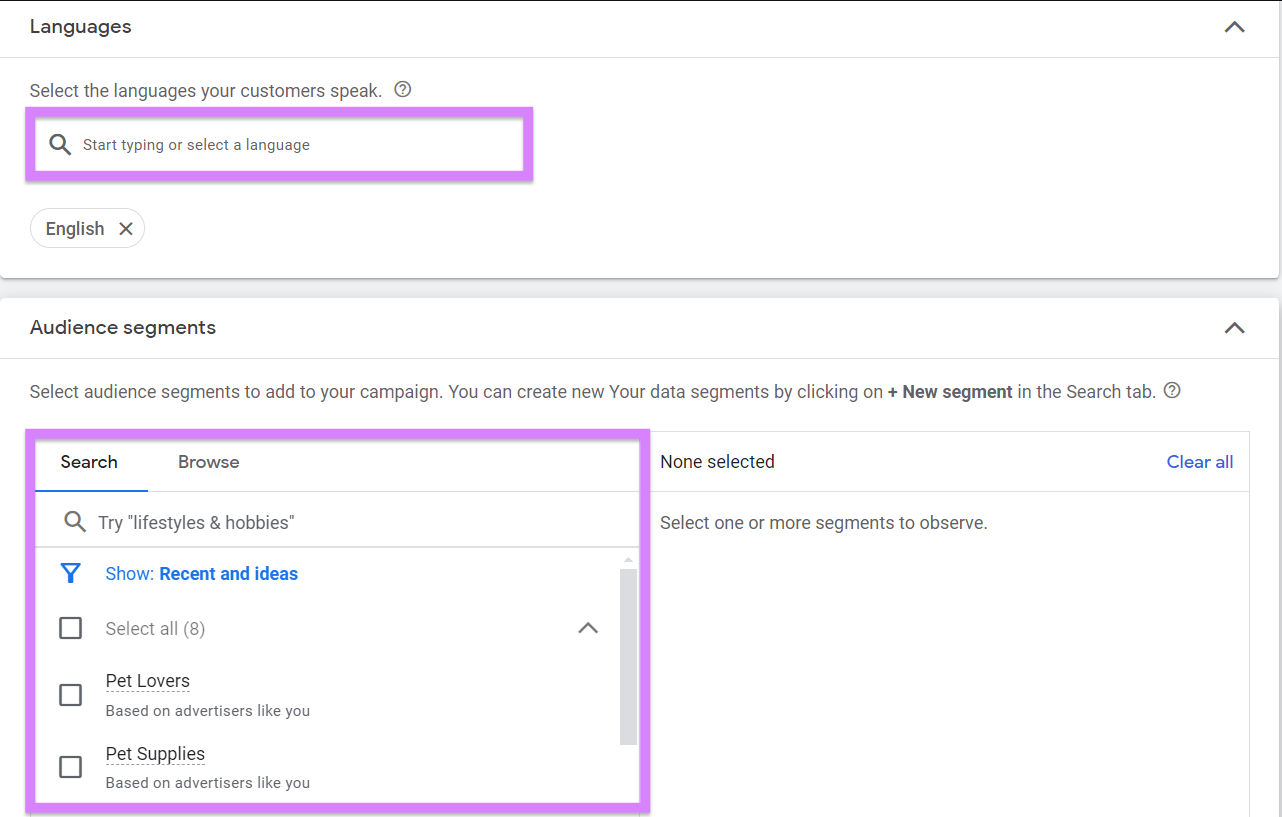The width and height of the screenshot is (1282, 817).
Task: Remove the English language chip via X
Action: pos(126,229)
